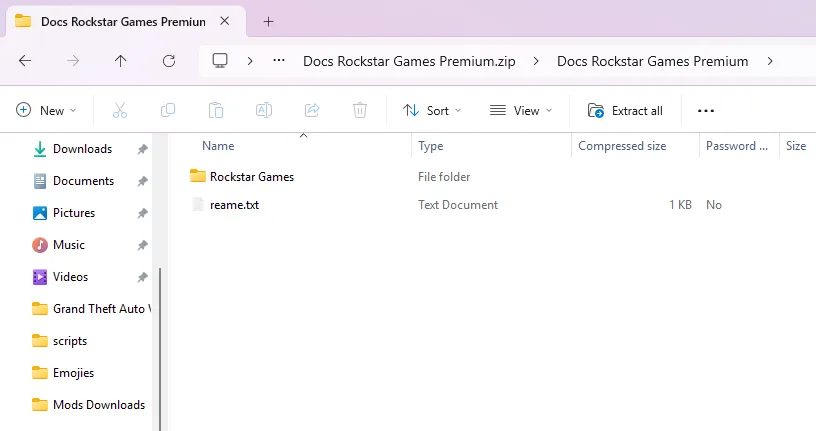The width and height of the screenshot is (816, 431).
Task: Select the Docs Rockstar Games Premium breadcrumb folder
Action: (x=653, y=61)
